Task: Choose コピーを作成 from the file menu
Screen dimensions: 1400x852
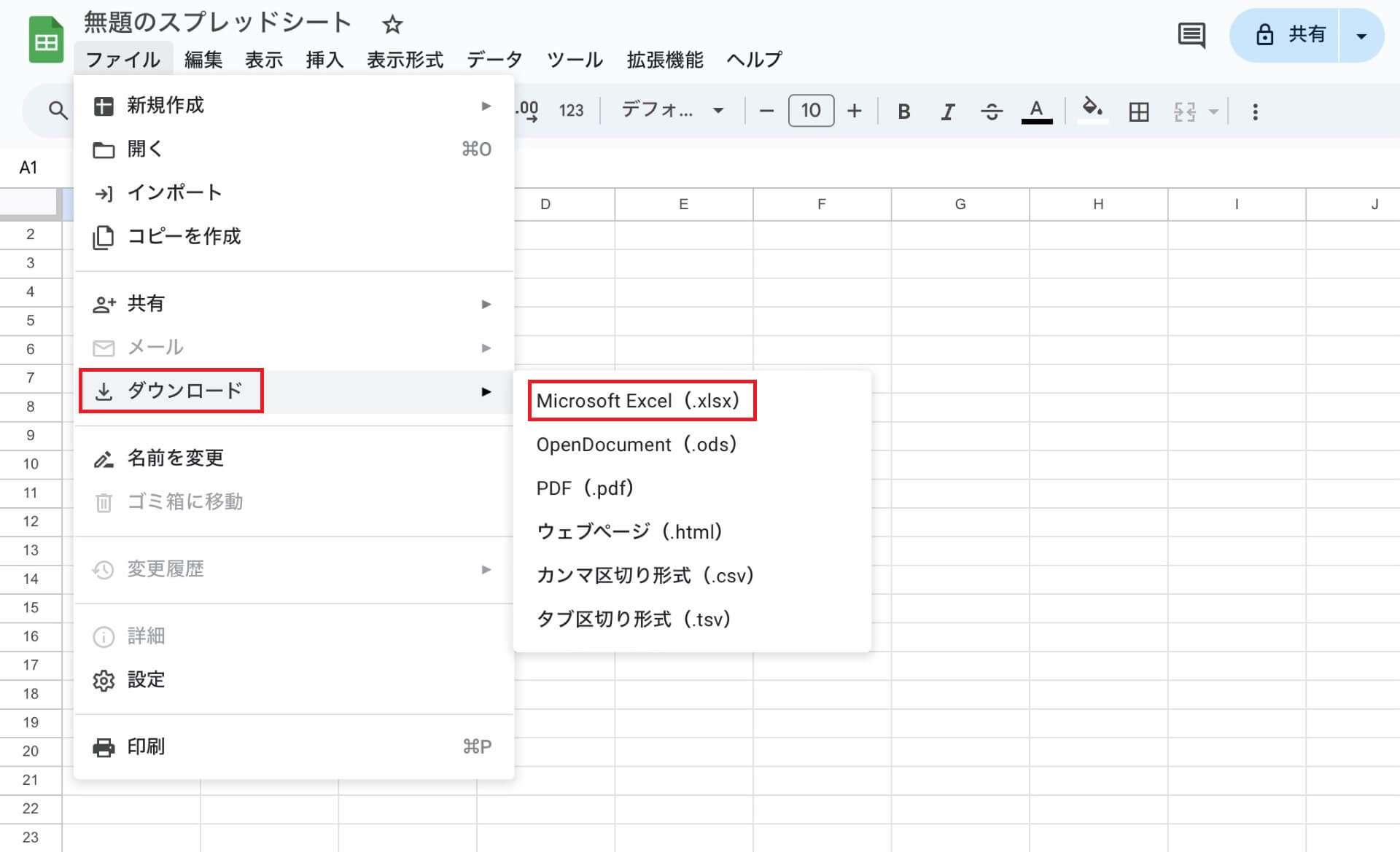Action: point(294,237)
